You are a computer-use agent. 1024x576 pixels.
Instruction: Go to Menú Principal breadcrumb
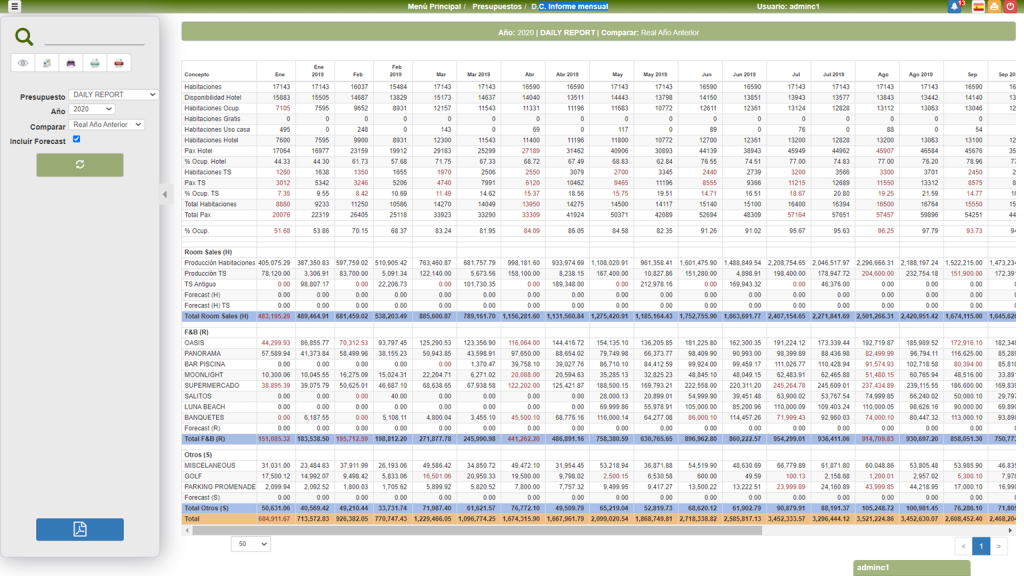pos(434,7)
